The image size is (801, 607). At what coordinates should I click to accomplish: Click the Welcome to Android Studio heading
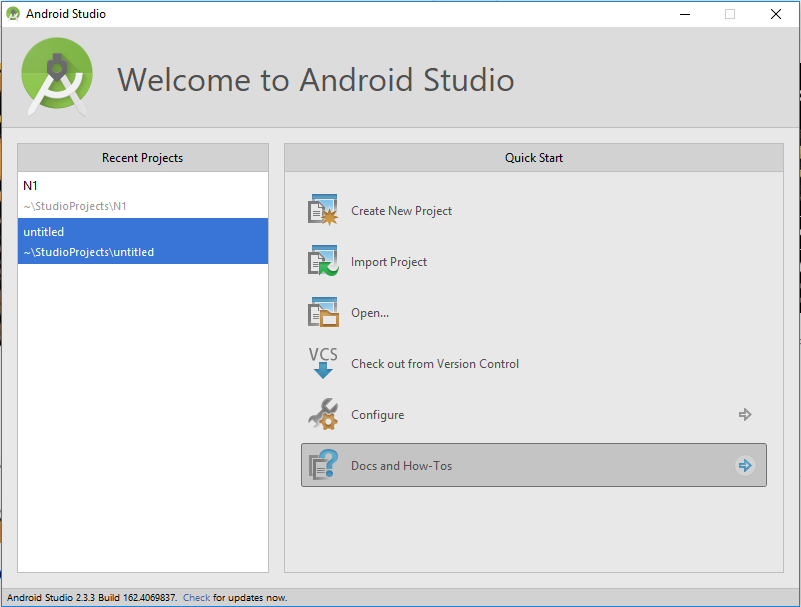[x=316, y=80]
